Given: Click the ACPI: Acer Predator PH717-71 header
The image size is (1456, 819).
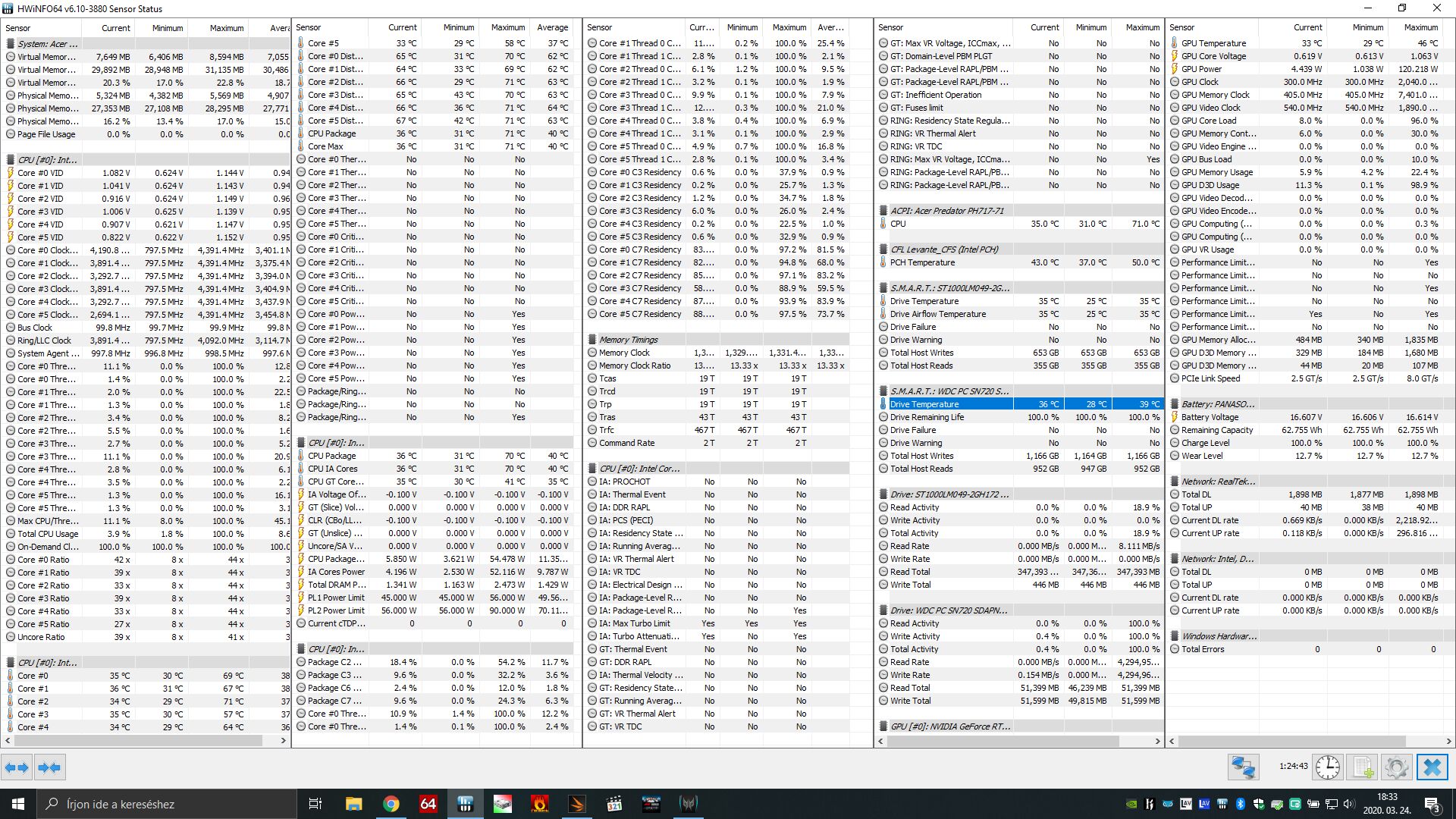Looking at the screenshot, I should coord(946,211).
